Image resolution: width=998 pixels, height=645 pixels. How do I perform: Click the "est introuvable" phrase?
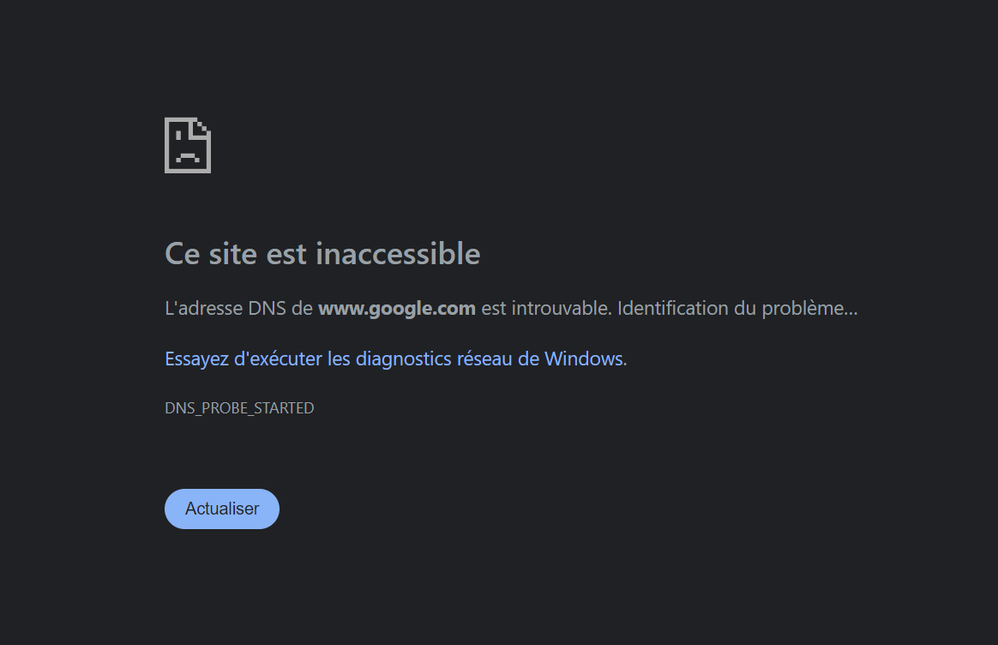tap(545, 308)
